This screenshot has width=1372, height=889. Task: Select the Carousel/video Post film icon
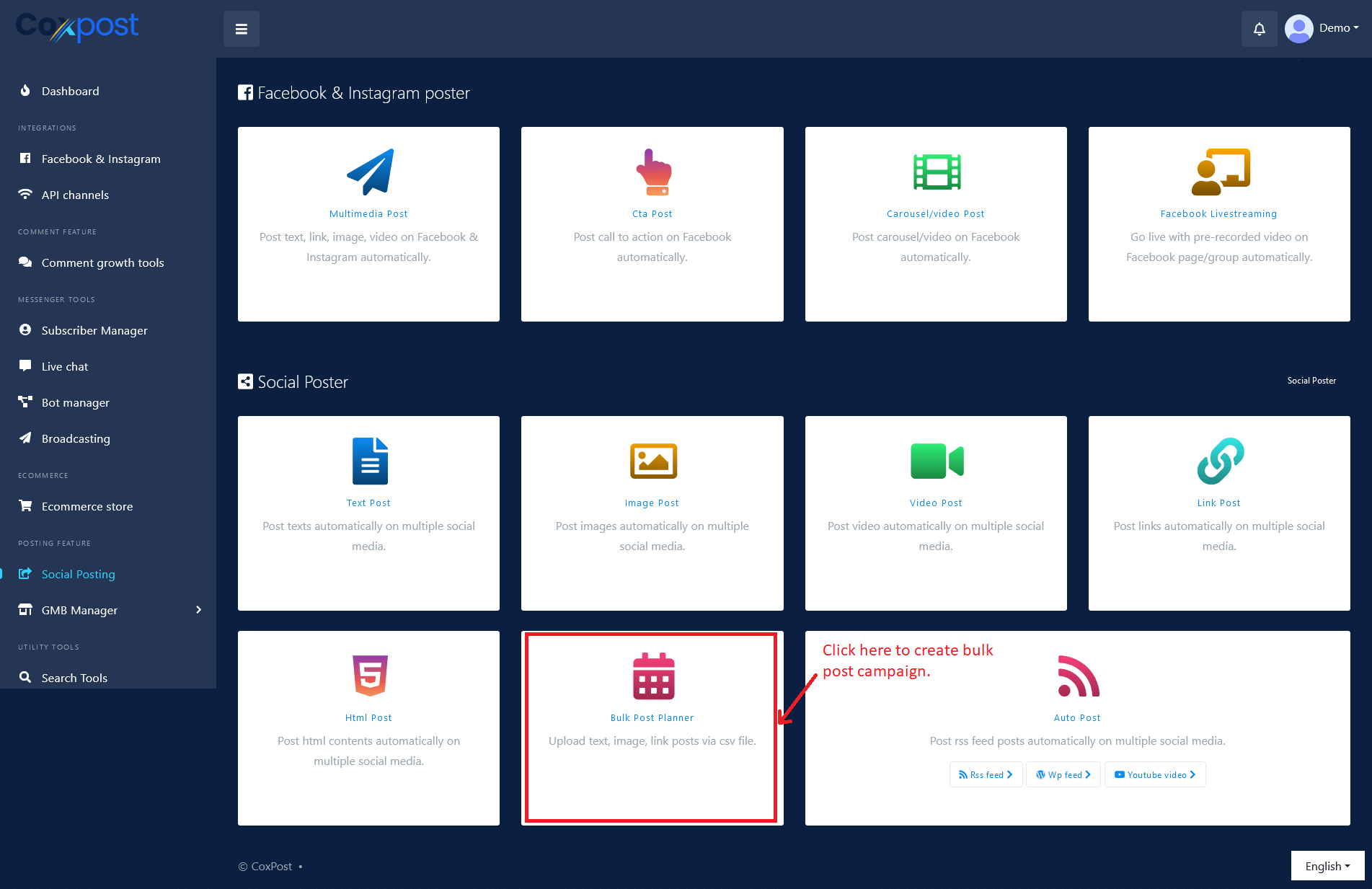pos(937,172)
